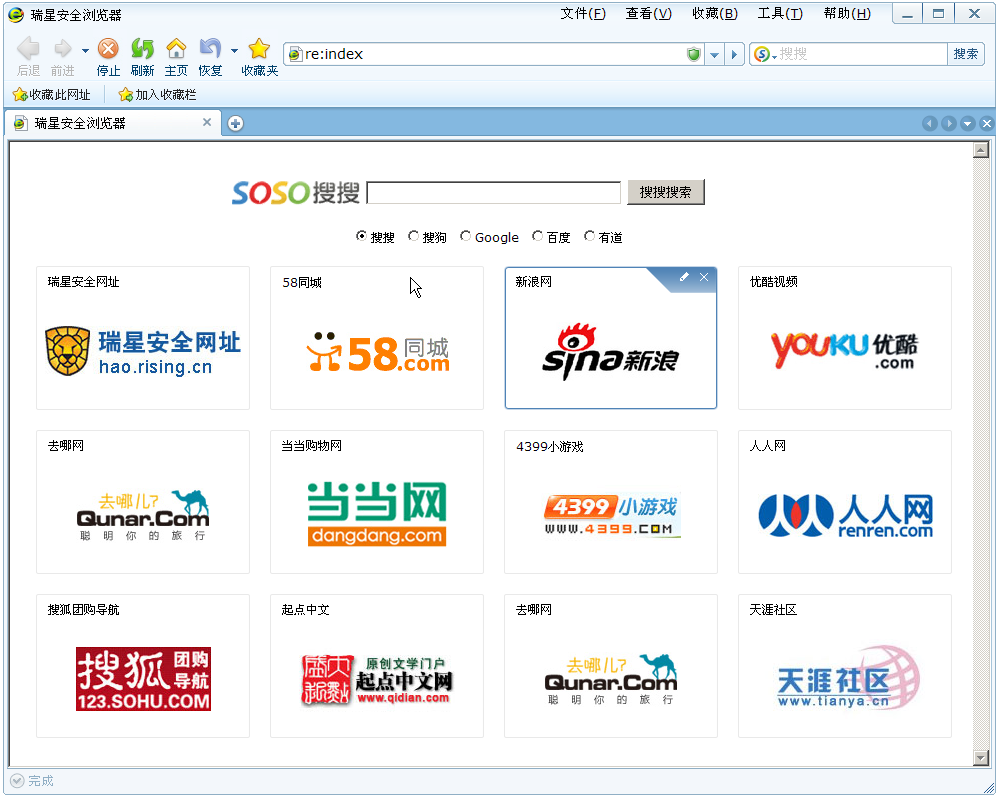Open the 帮助(H) menu
The height and width of the screenshot is (798, 999).
tap(847, 14)
